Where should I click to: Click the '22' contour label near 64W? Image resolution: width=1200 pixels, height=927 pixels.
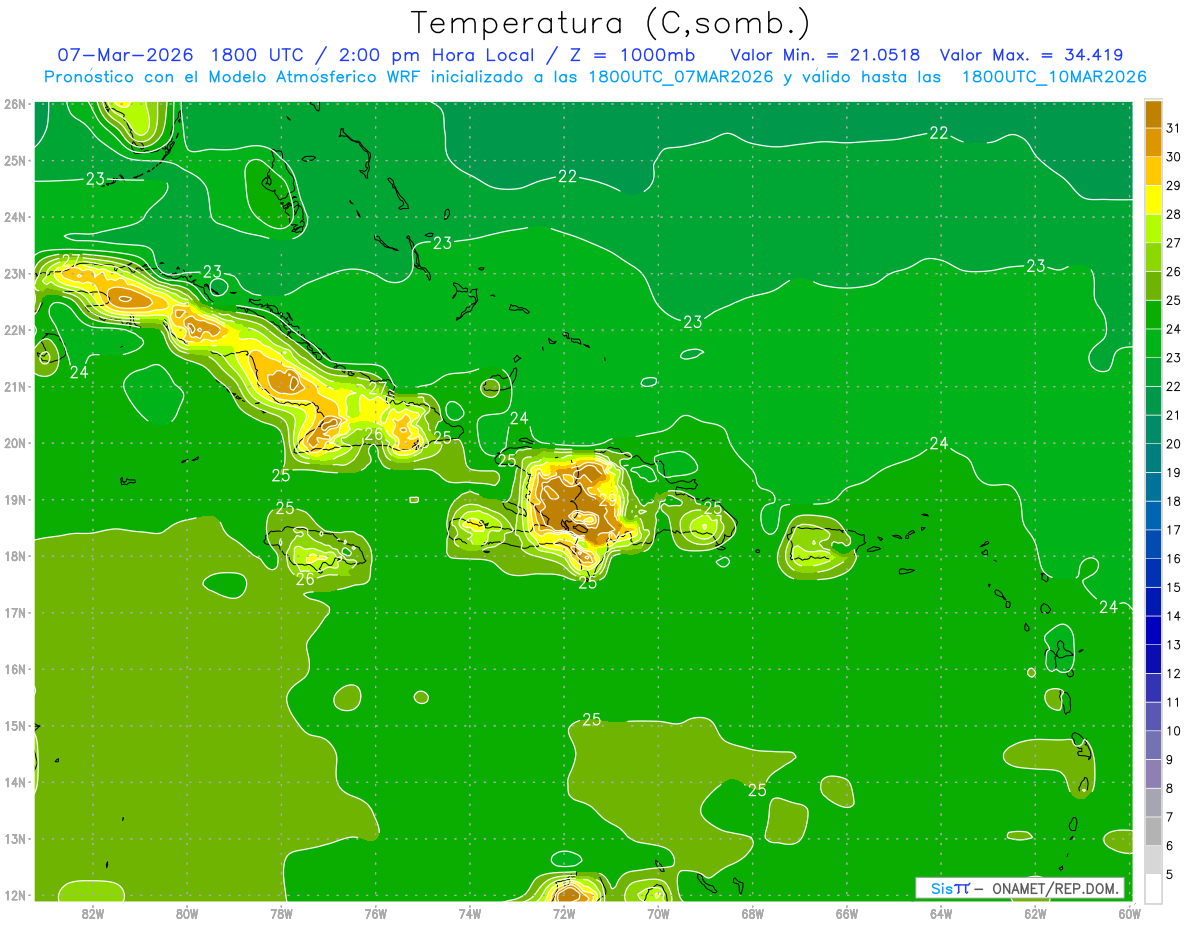click(x=938, y=132)
